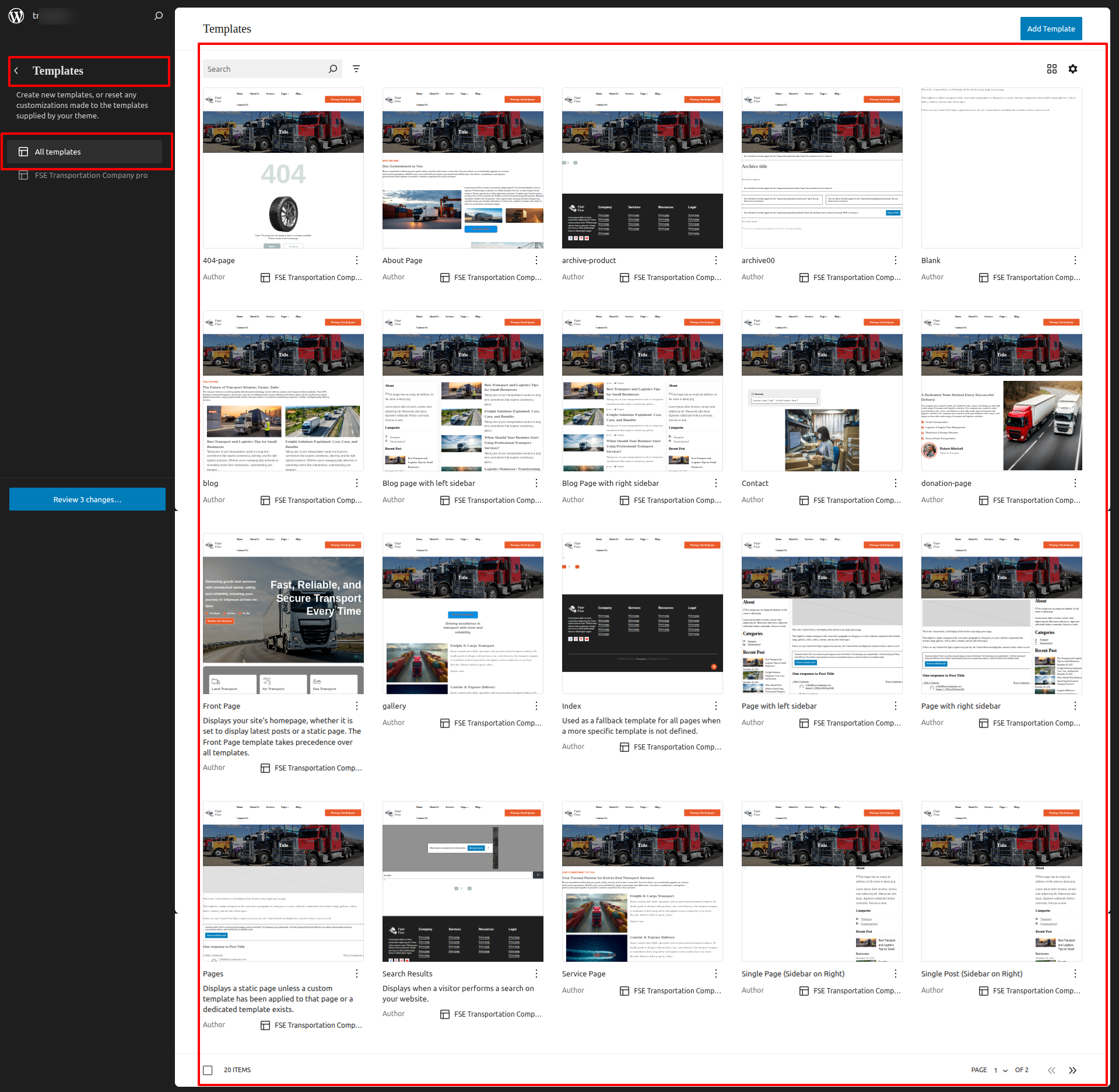Screen dimensions: 1119x1092
Task: Click the WordPress logo icon
Action: pyautogui.click(x=16, y=16)
